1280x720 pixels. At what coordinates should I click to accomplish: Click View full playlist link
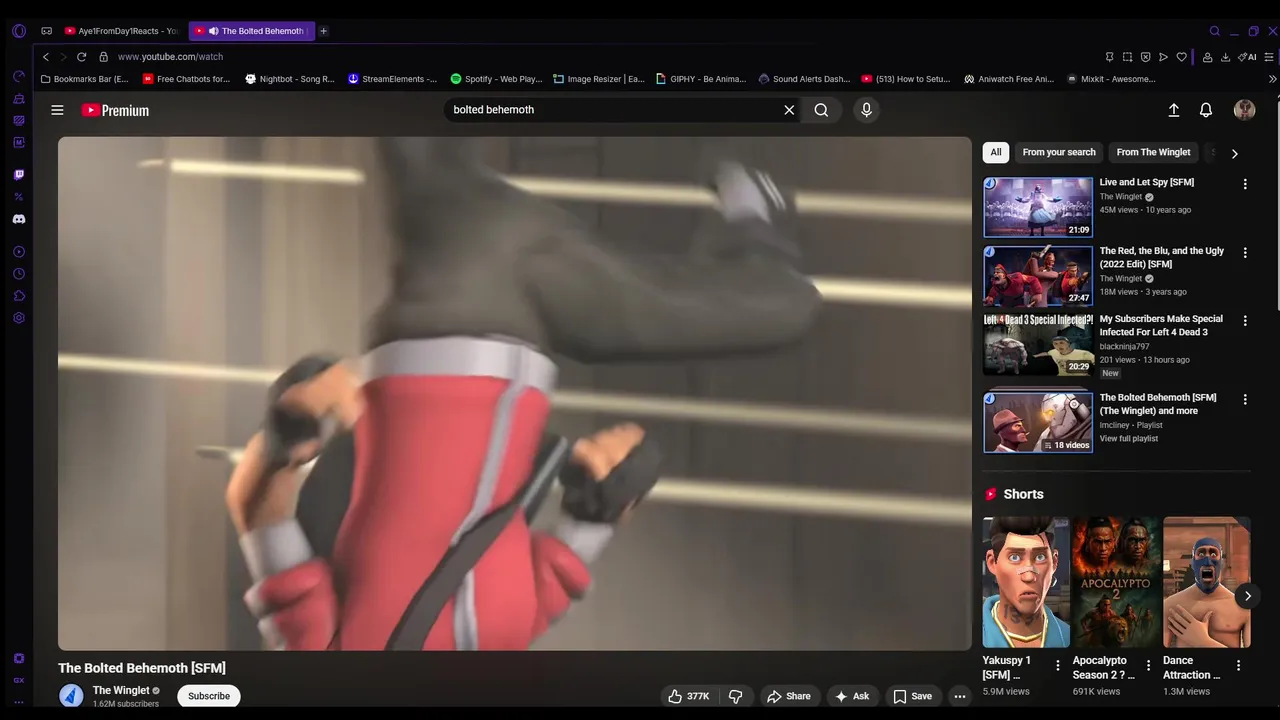tap(1129, 439)
